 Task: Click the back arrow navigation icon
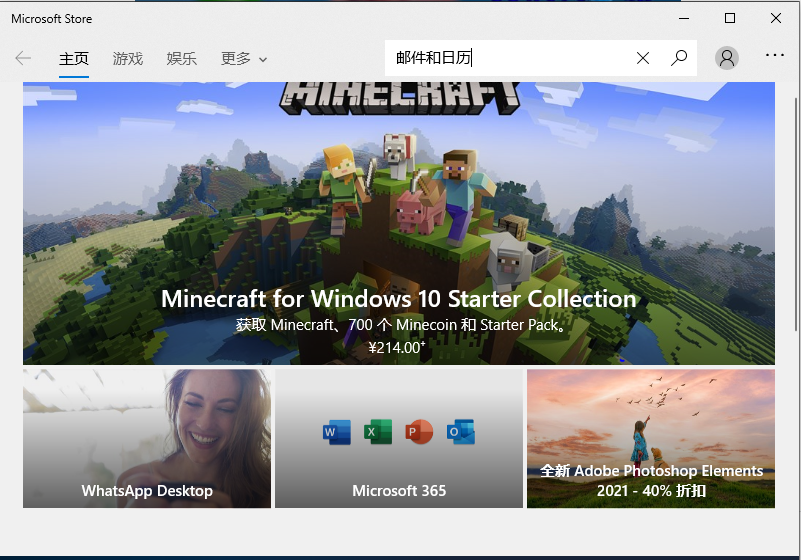pyautogui.click(x=23, y=58)
